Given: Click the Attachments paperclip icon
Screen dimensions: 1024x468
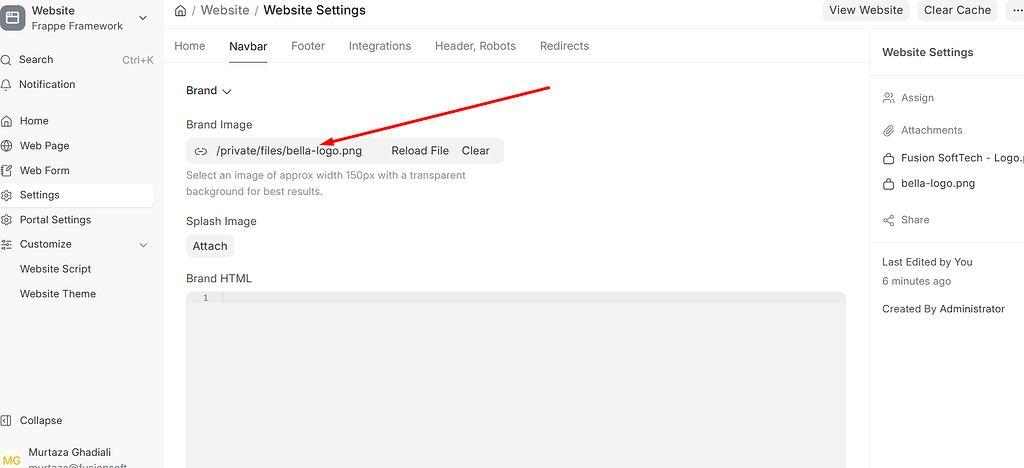Looking at the screenshot, I should pos(888,131).
